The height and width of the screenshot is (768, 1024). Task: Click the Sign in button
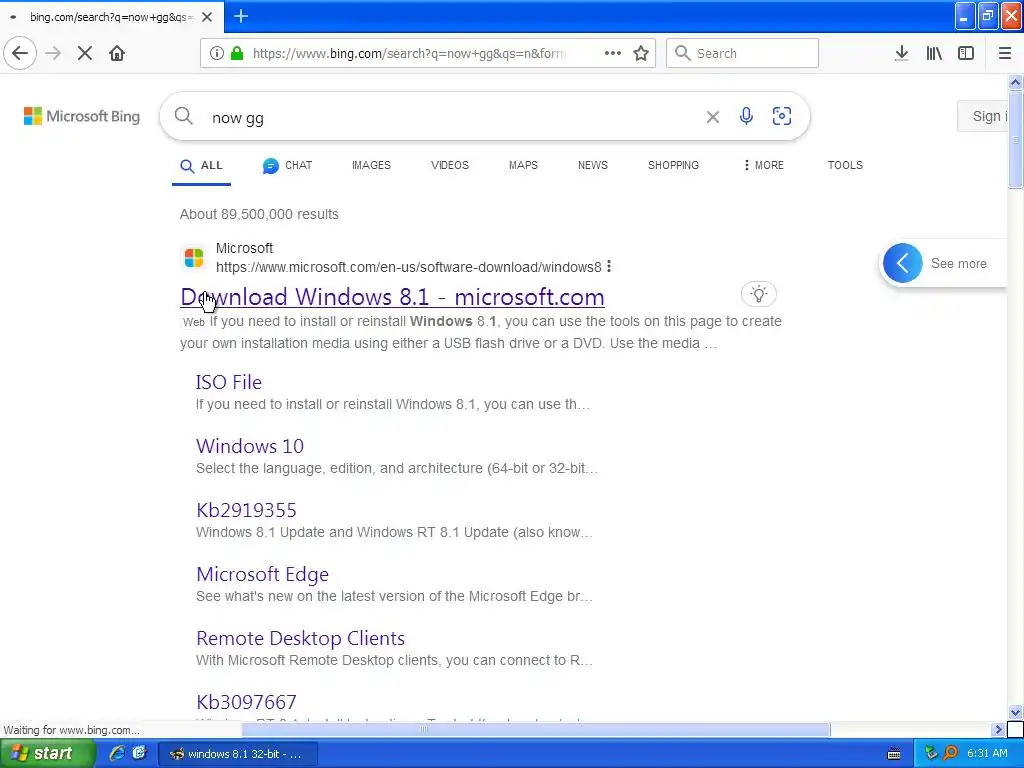tap(982, 116)
